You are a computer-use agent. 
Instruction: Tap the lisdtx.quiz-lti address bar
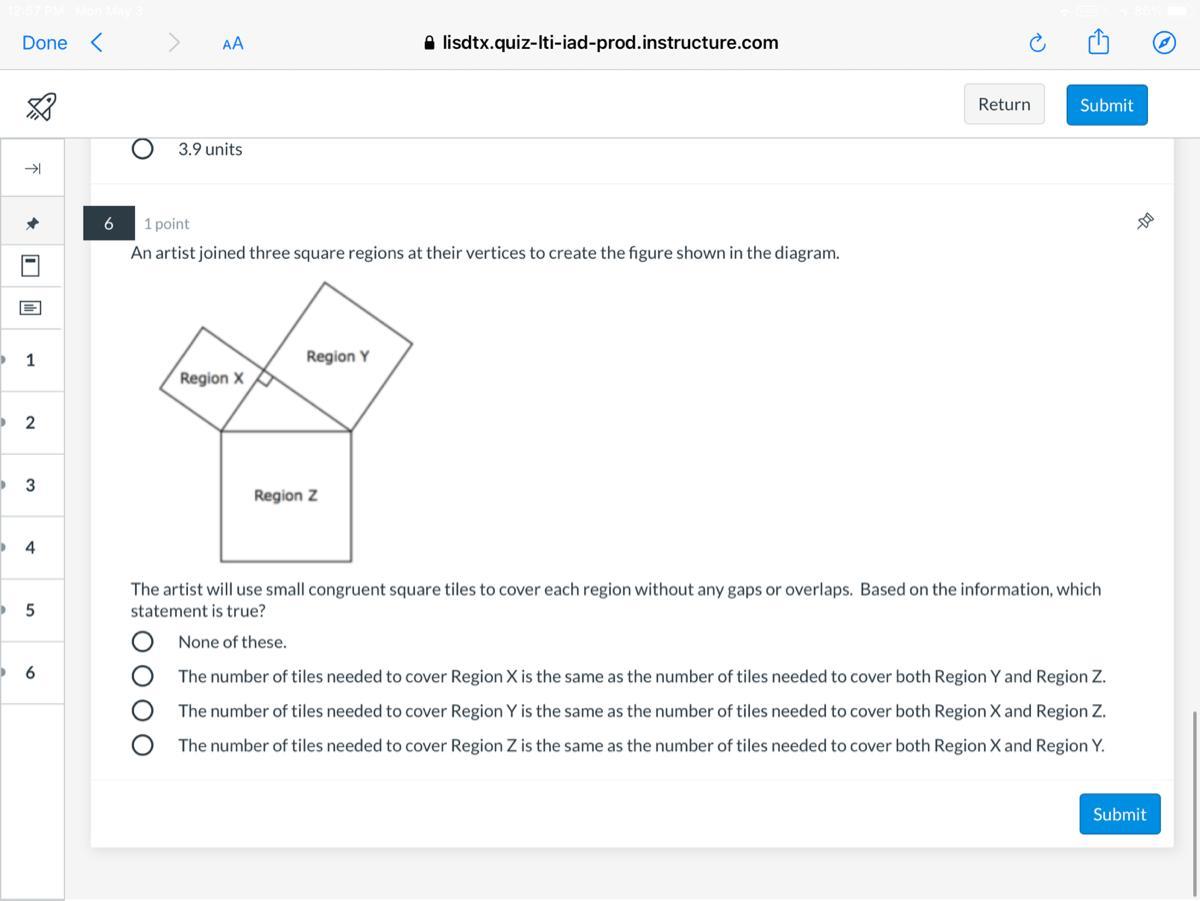click(600, 43)
